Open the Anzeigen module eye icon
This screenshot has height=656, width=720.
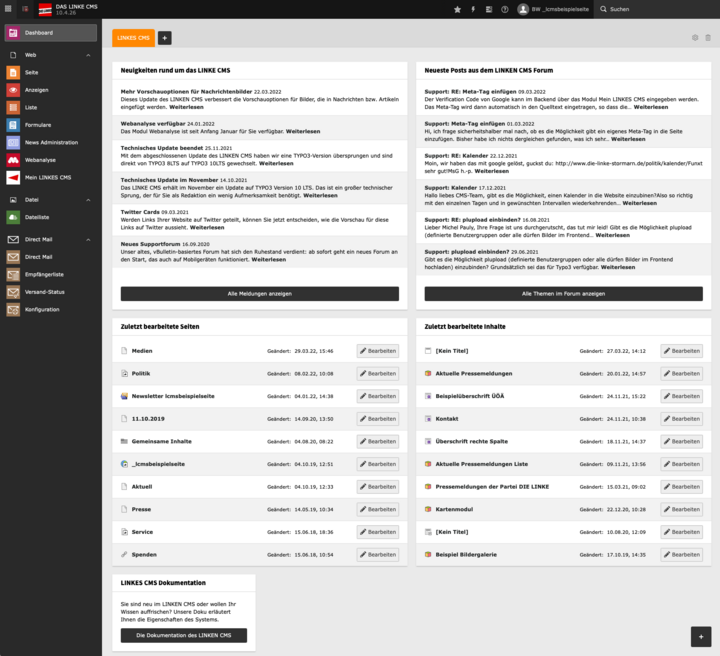coord(13,90)
